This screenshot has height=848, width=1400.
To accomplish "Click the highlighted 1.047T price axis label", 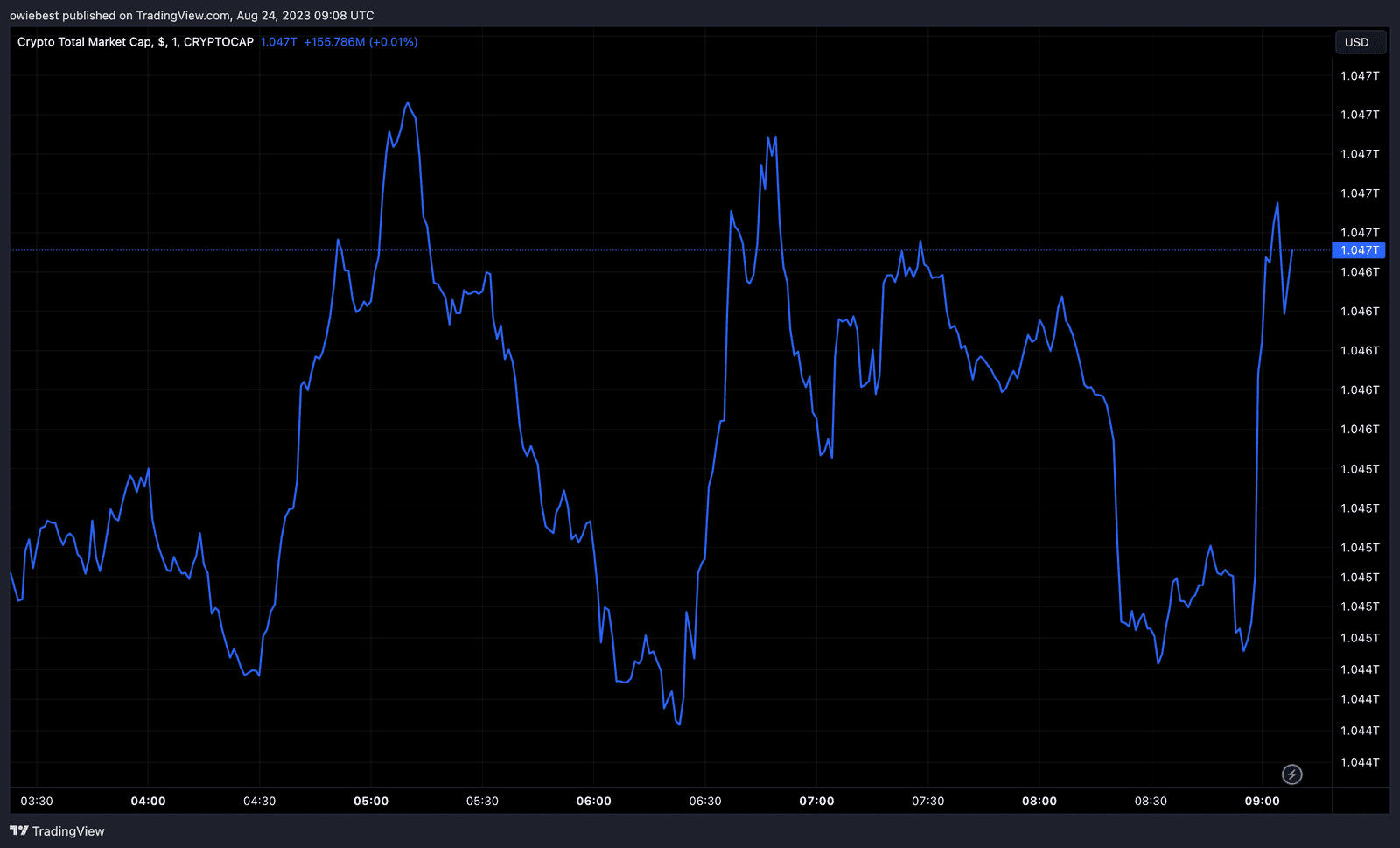I will pos(1359,250).
